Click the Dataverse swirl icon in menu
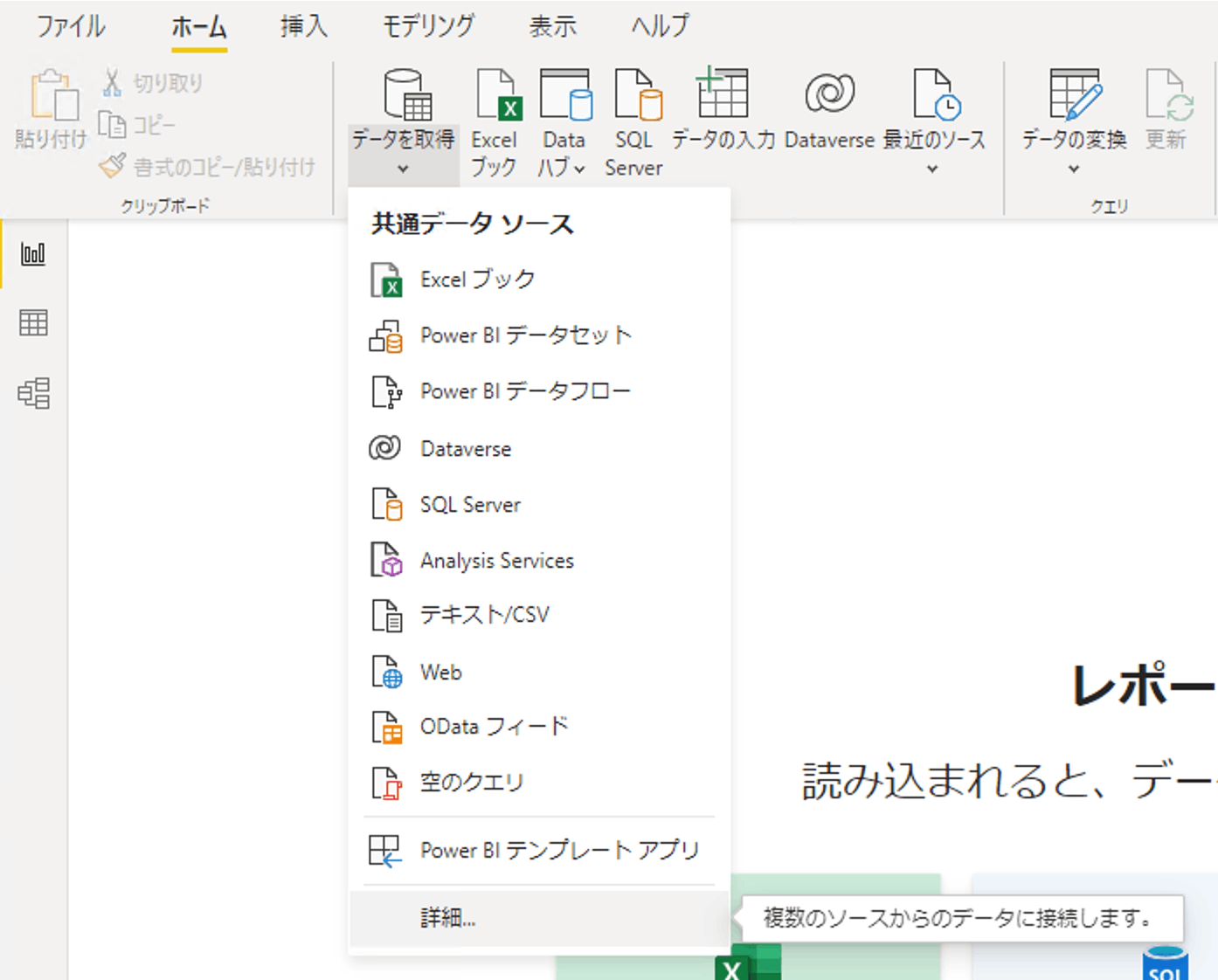 click(x=384, y=448)
